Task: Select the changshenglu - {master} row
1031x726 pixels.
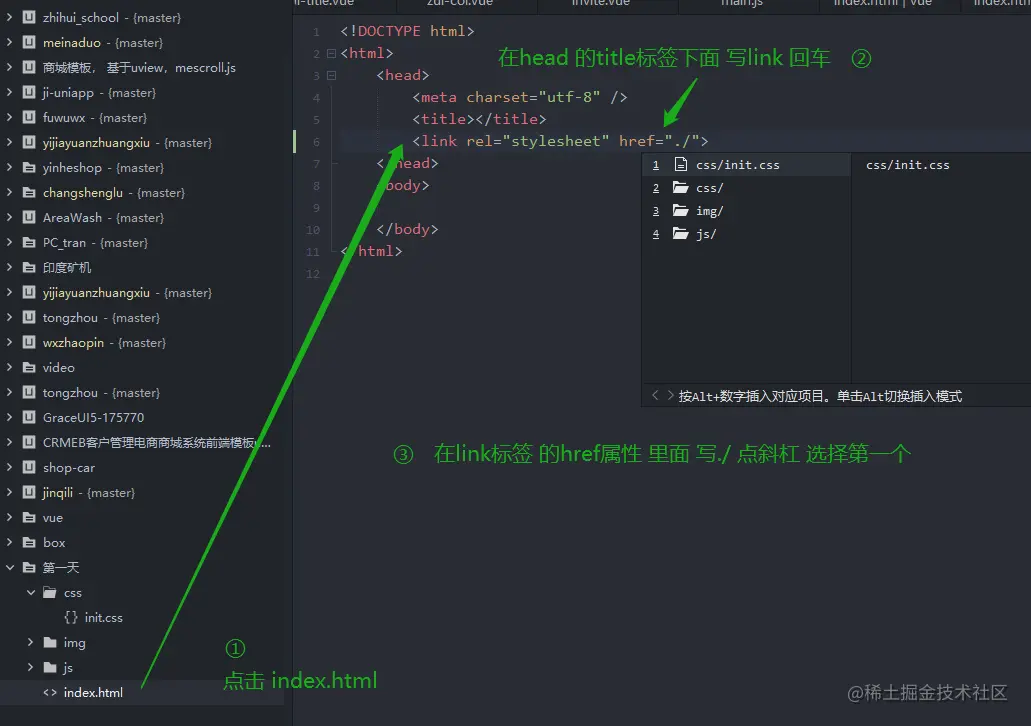Action: [142, 192]
